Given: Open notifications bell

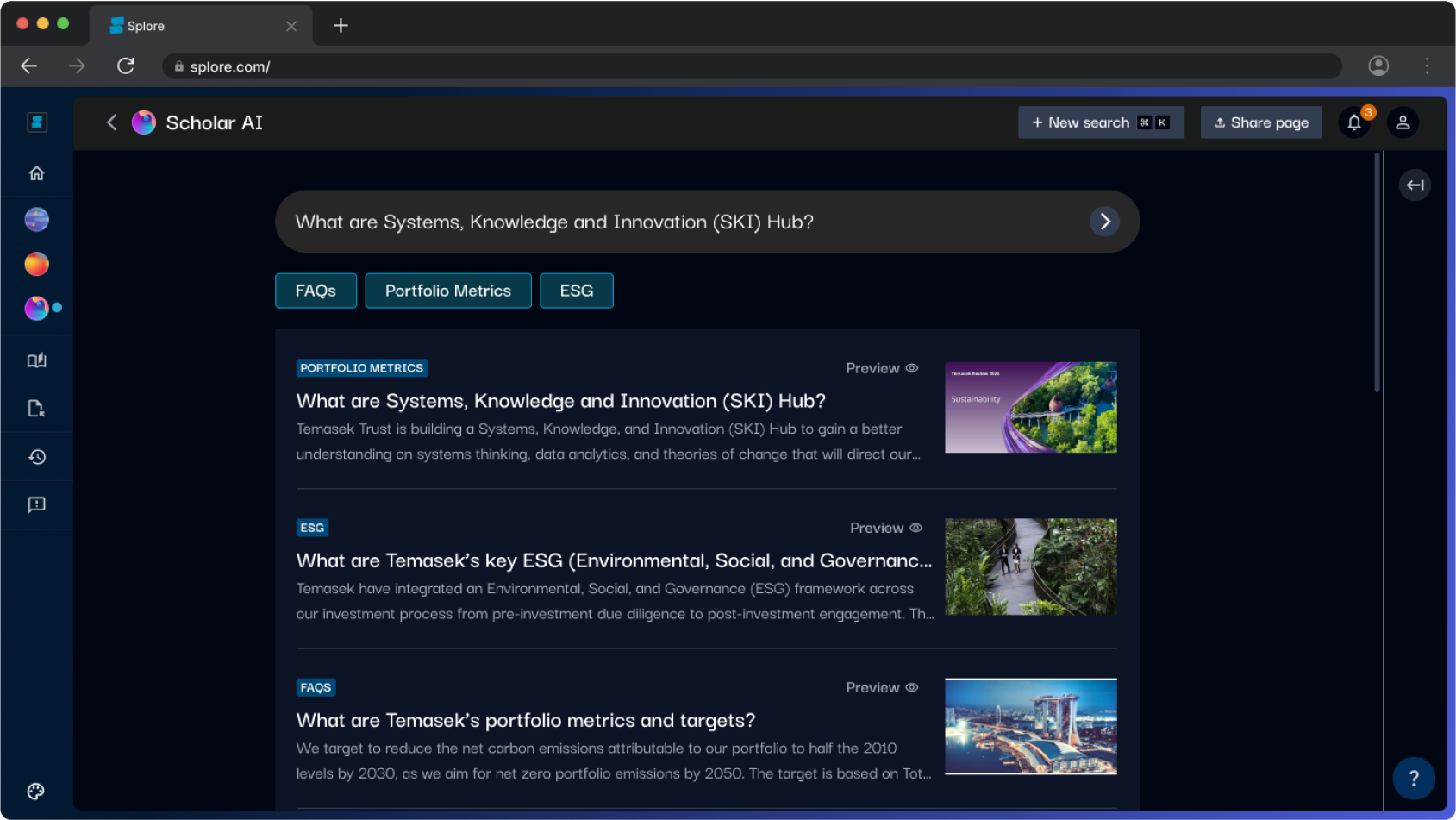Looking at the screenshot, I should (x=1354, y=122).
